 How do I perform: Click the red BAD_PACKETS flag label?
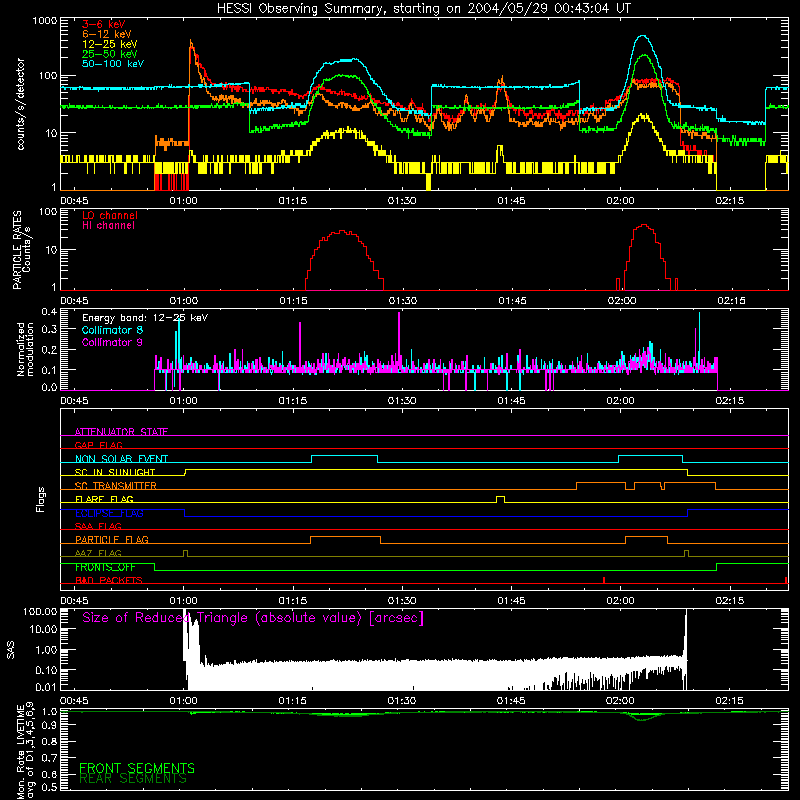108,580
